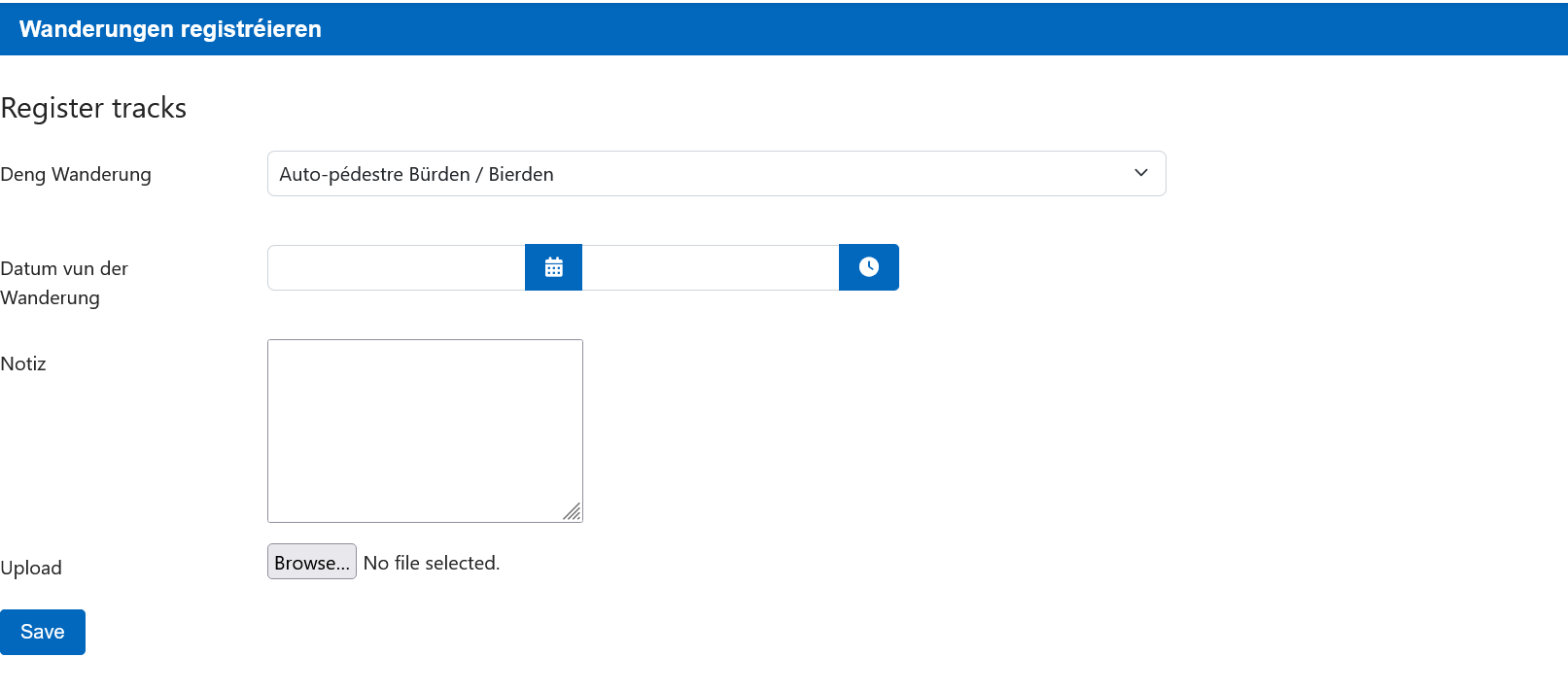Click the Upload label
Viewport: 1568px width, 692px height.
click(x=31, y=568)
